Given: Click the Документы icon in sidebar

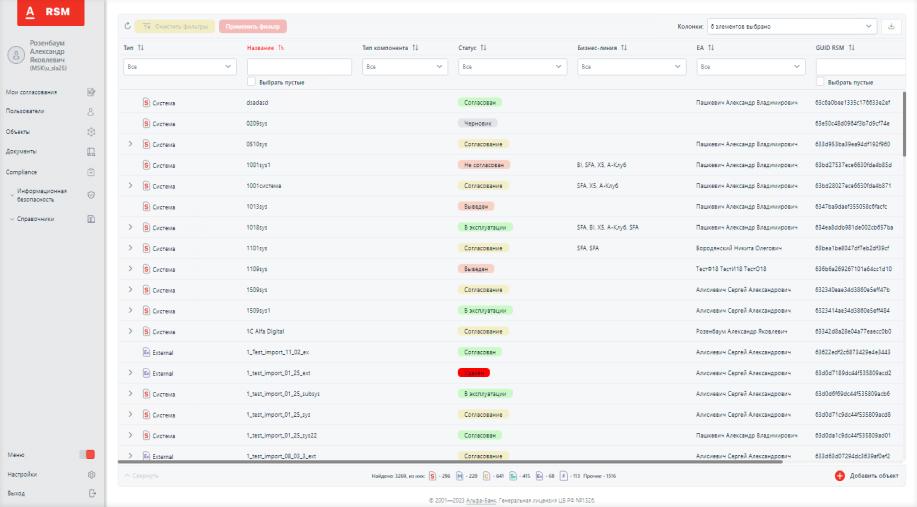Looking at the screenshot, I should tap(91, 151).
